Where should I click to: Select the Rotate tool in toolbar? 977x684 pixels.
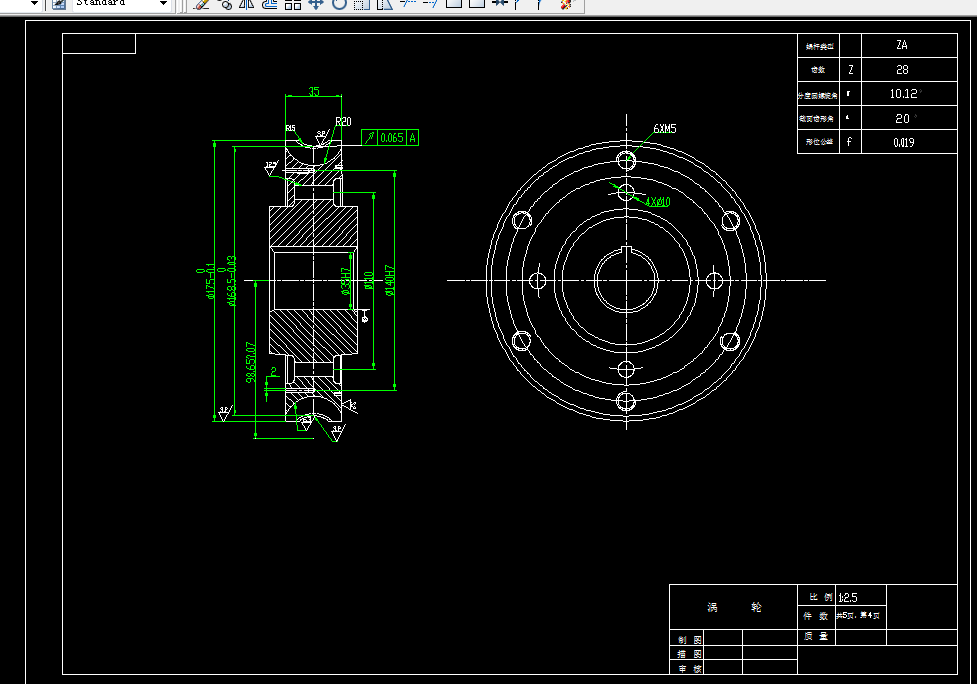(x=338, y=4)
